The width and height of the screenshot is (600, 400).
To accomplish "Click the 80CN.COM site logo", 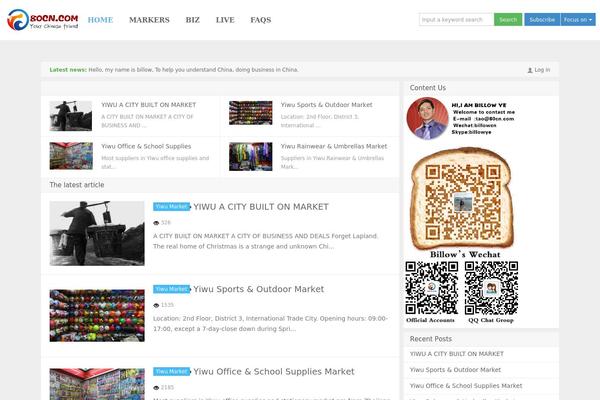I will (x=42, y=20).
